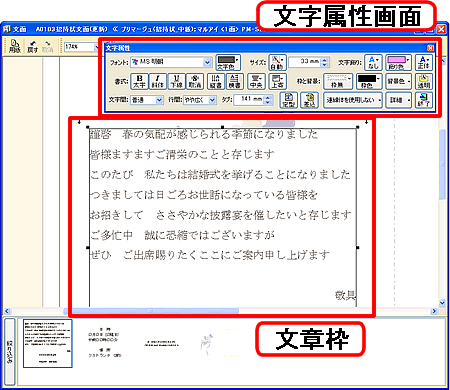450x390 pixels.
Task: Select the first highlighted text thumbnail
Action: coord(47,343)
